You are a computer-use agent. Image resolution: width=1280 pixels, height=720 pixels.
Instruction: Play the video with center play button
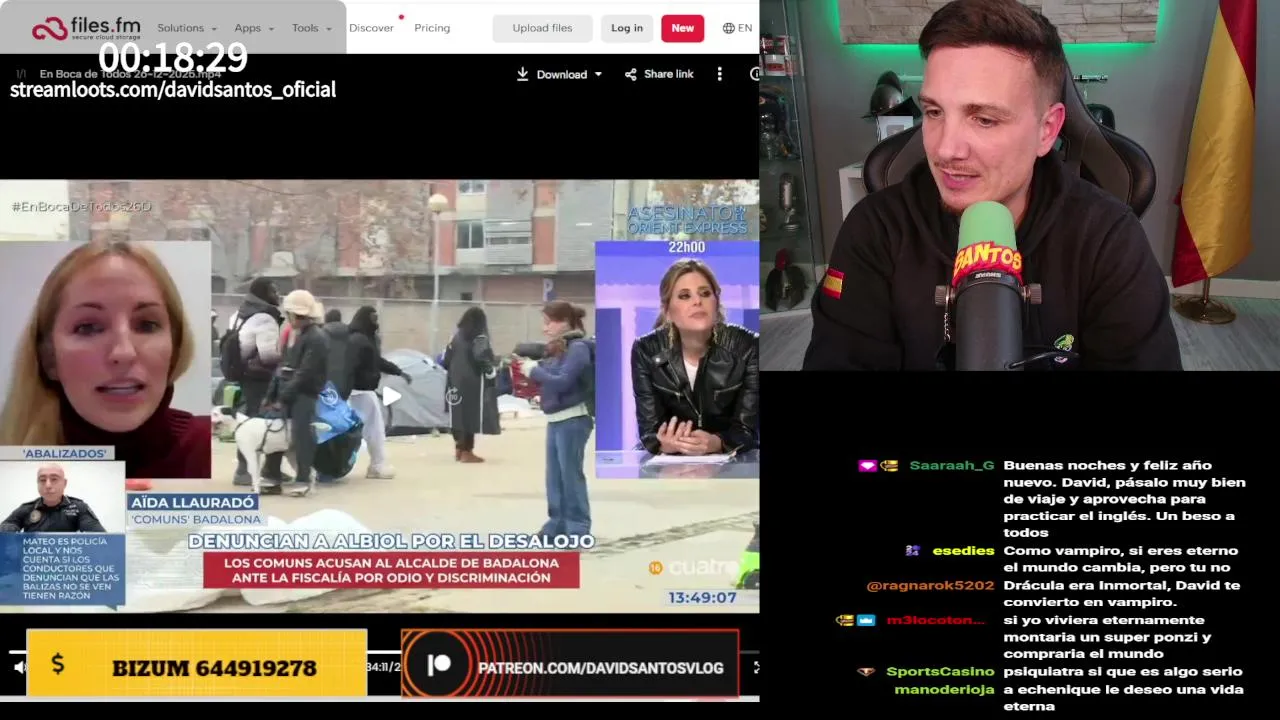[x=391, y=397]
